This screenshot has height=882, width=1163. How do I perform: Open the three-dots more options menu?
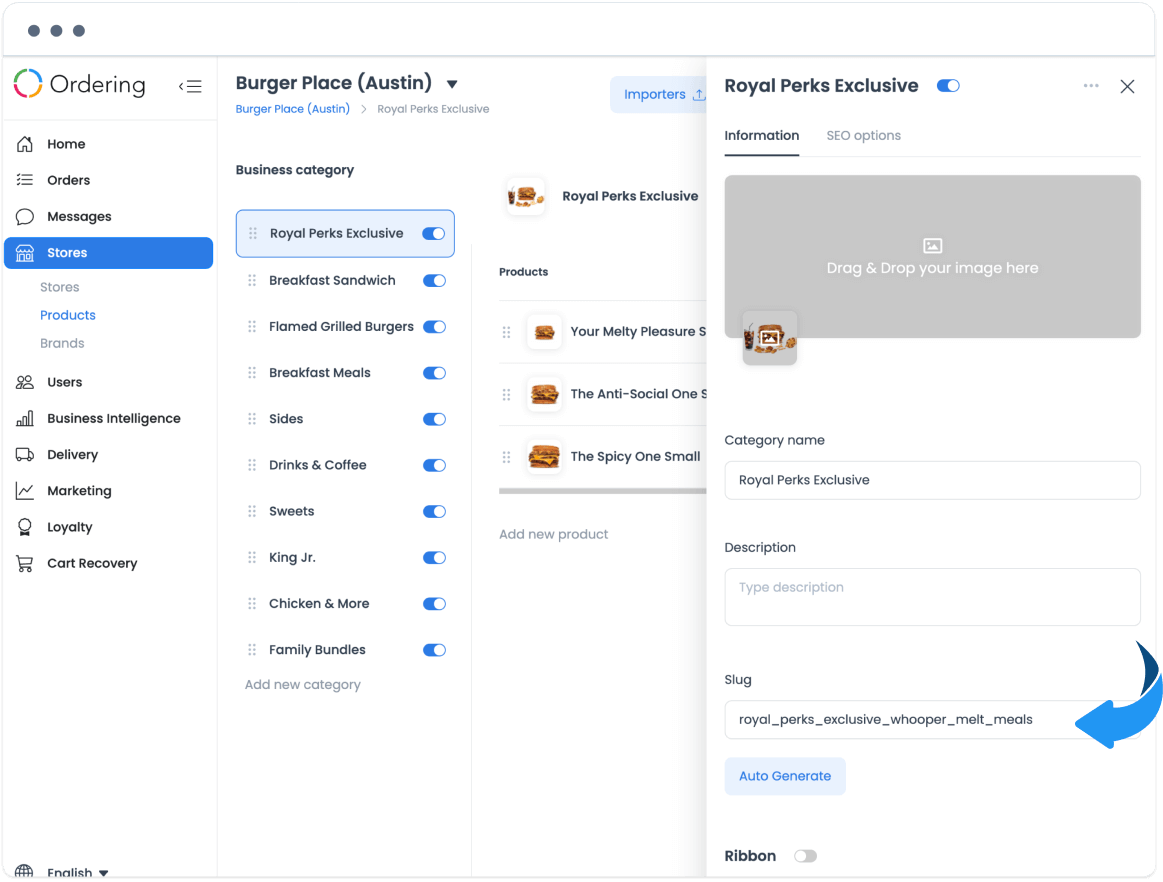[1090, 86]
